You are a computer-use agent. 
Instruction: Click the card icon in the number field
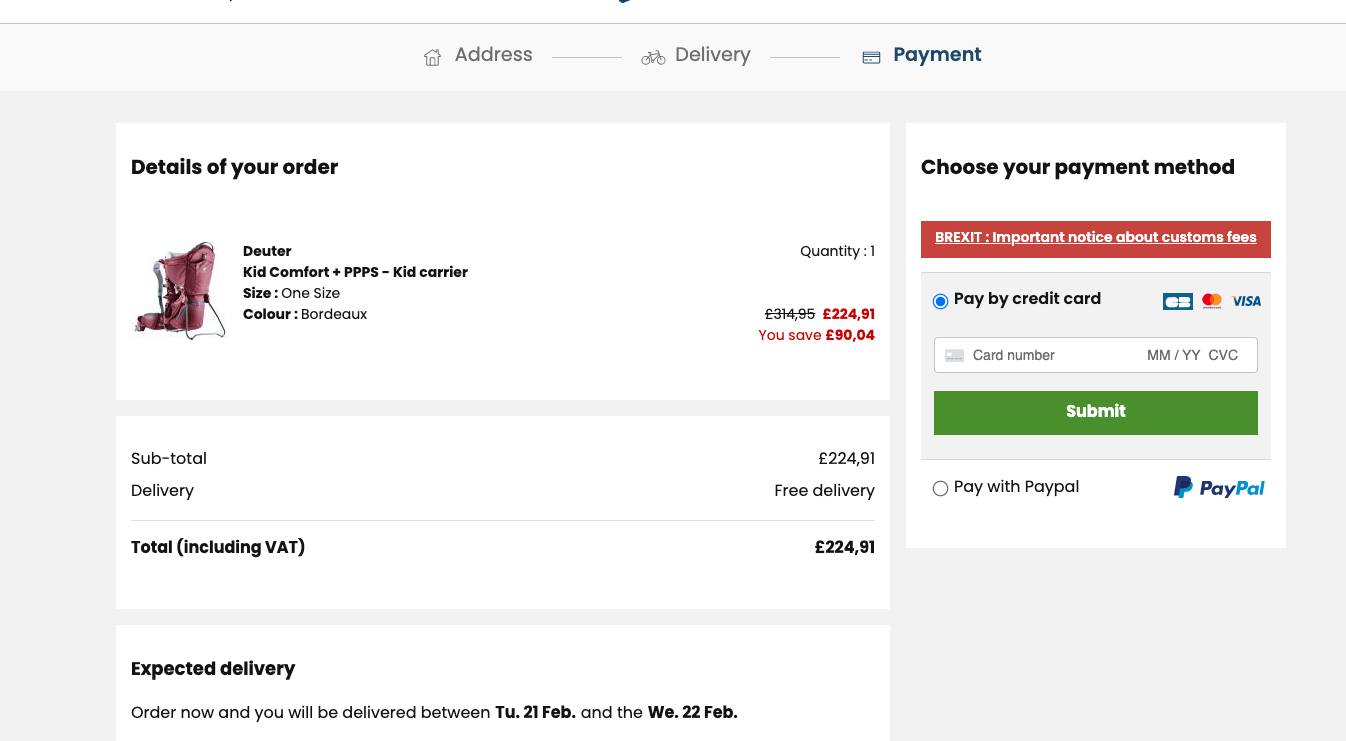954,355
